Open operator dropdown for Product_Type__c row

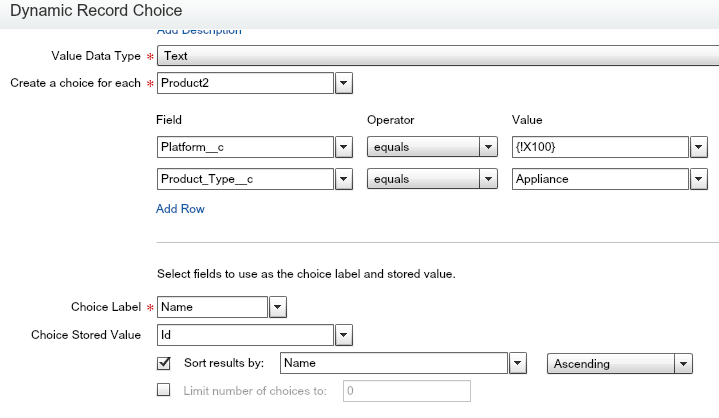point(488,180)
